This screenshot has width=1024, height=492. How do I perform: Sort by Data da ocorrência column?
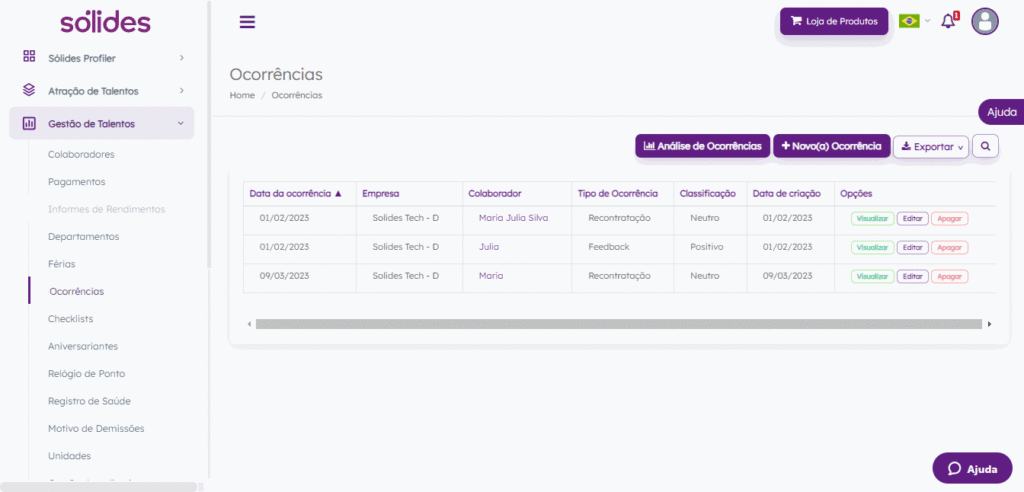point(296,194)
